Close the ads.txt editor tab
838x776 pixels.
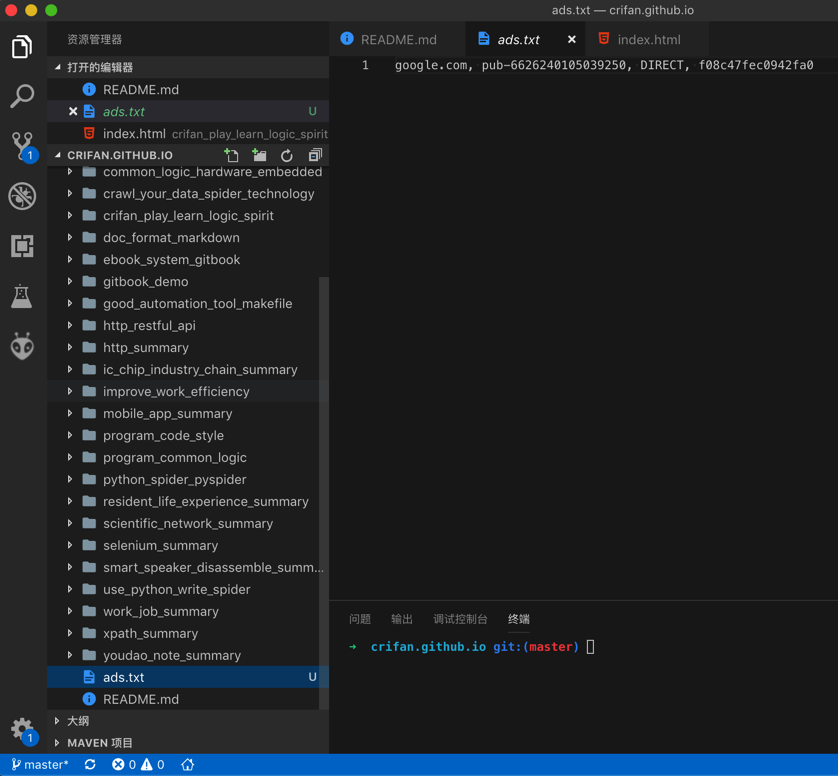(571, 39)
